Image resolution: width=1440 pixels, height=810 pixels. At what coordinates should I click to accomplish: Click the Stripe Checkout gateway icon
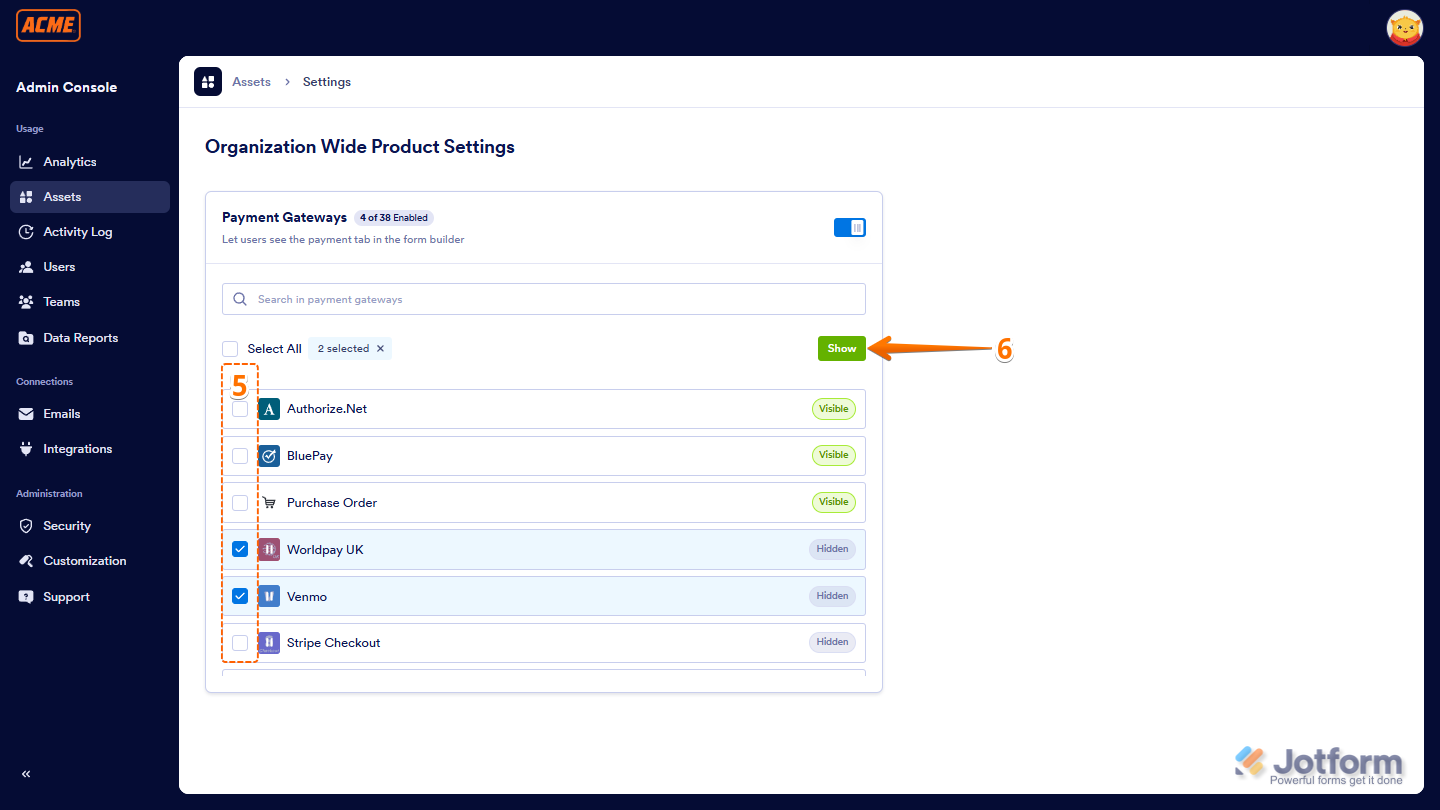[268, 642]
